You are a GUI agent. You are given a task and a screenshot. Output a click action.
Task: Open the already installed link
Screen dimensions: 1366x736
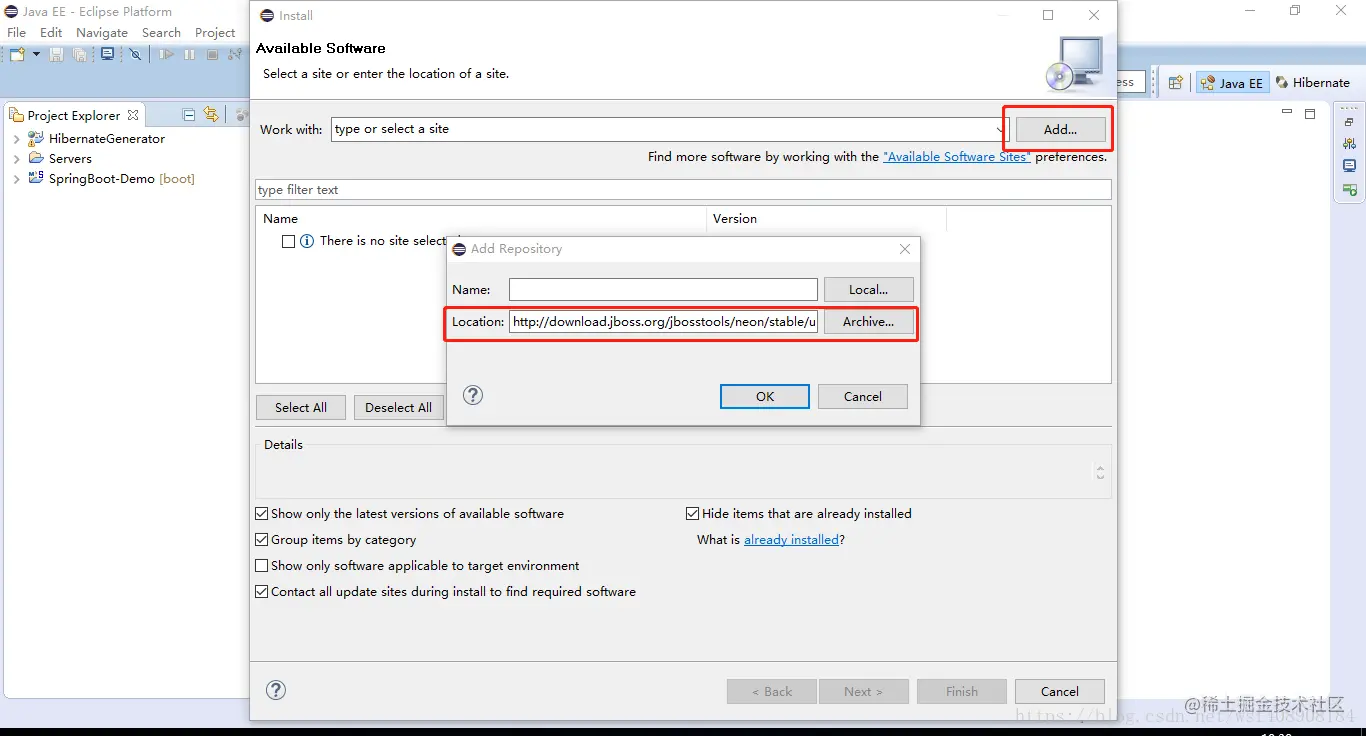791,540
